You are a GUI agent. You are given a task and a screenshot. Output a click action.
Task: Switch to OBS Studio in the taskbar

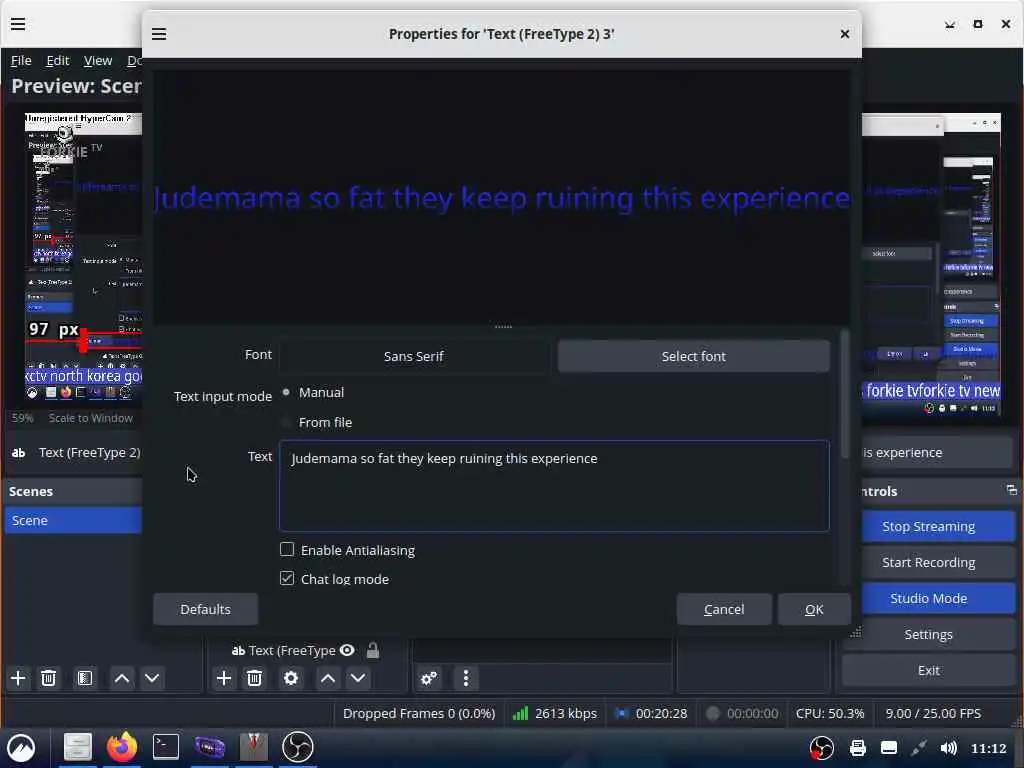(x=298, y=747)
